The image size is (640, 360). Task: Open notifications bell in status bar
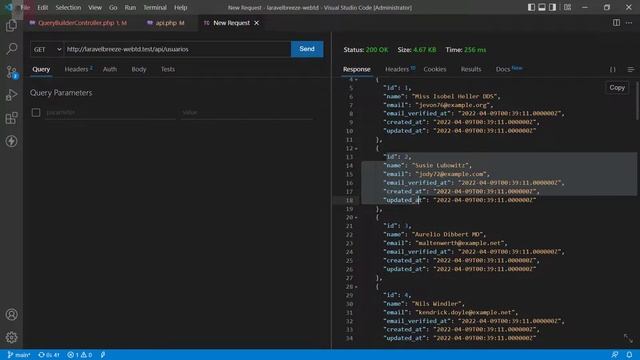click(x=629, y=355)
